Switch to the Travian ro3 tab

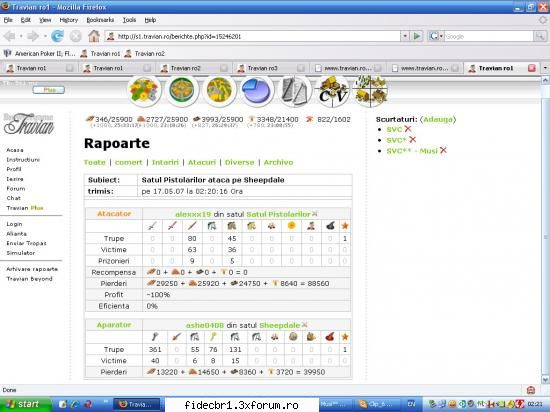coord(271,68)
